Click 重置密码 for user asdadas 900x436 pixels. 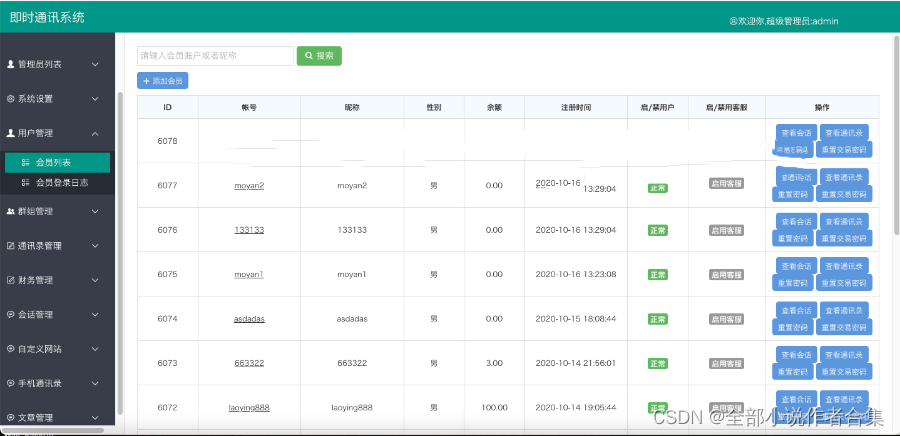point(792,327)
